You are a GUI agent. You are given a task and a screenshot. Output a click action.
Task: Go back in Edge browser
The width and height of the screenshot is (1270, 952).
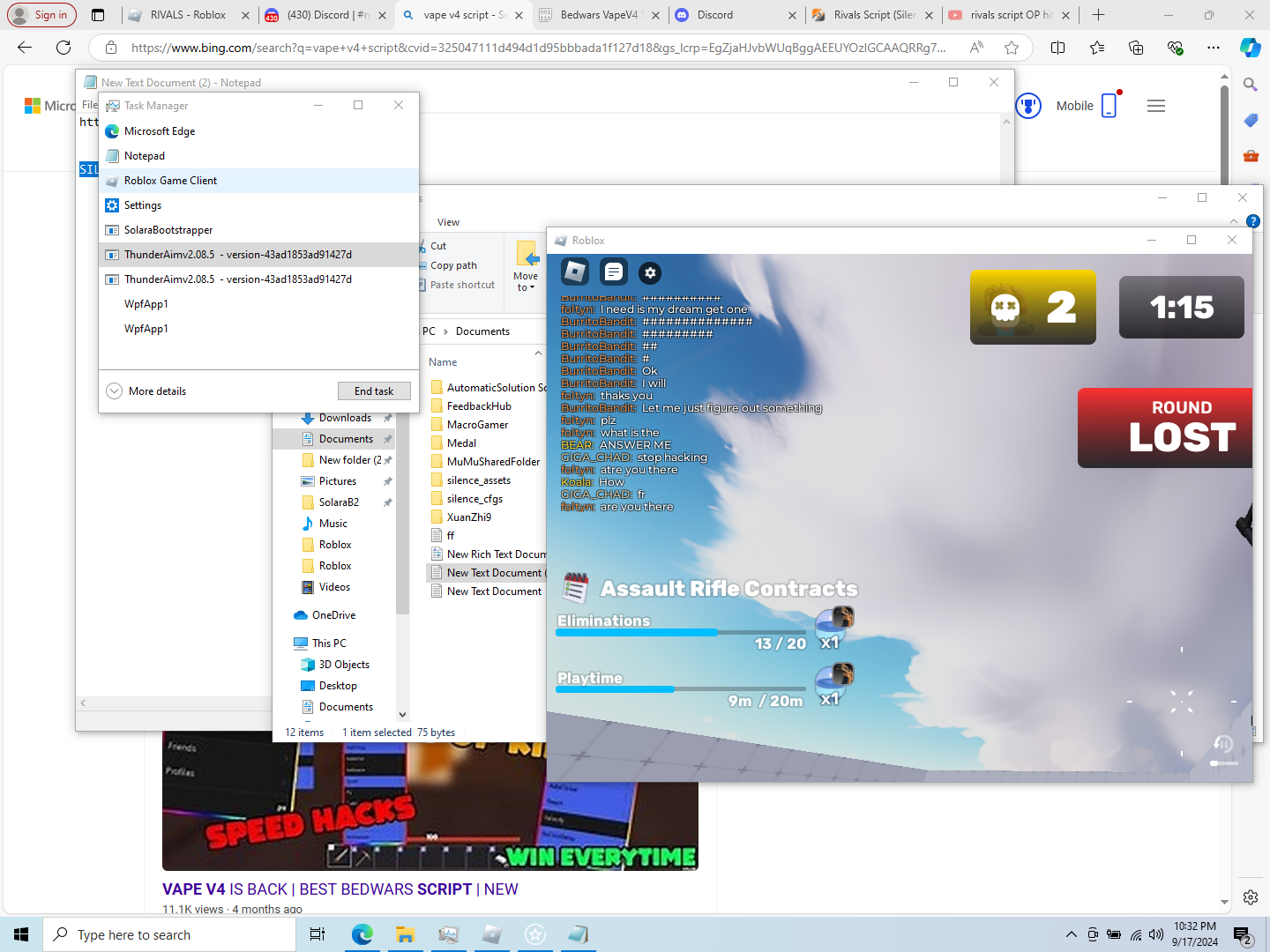(x=25, y=48)
